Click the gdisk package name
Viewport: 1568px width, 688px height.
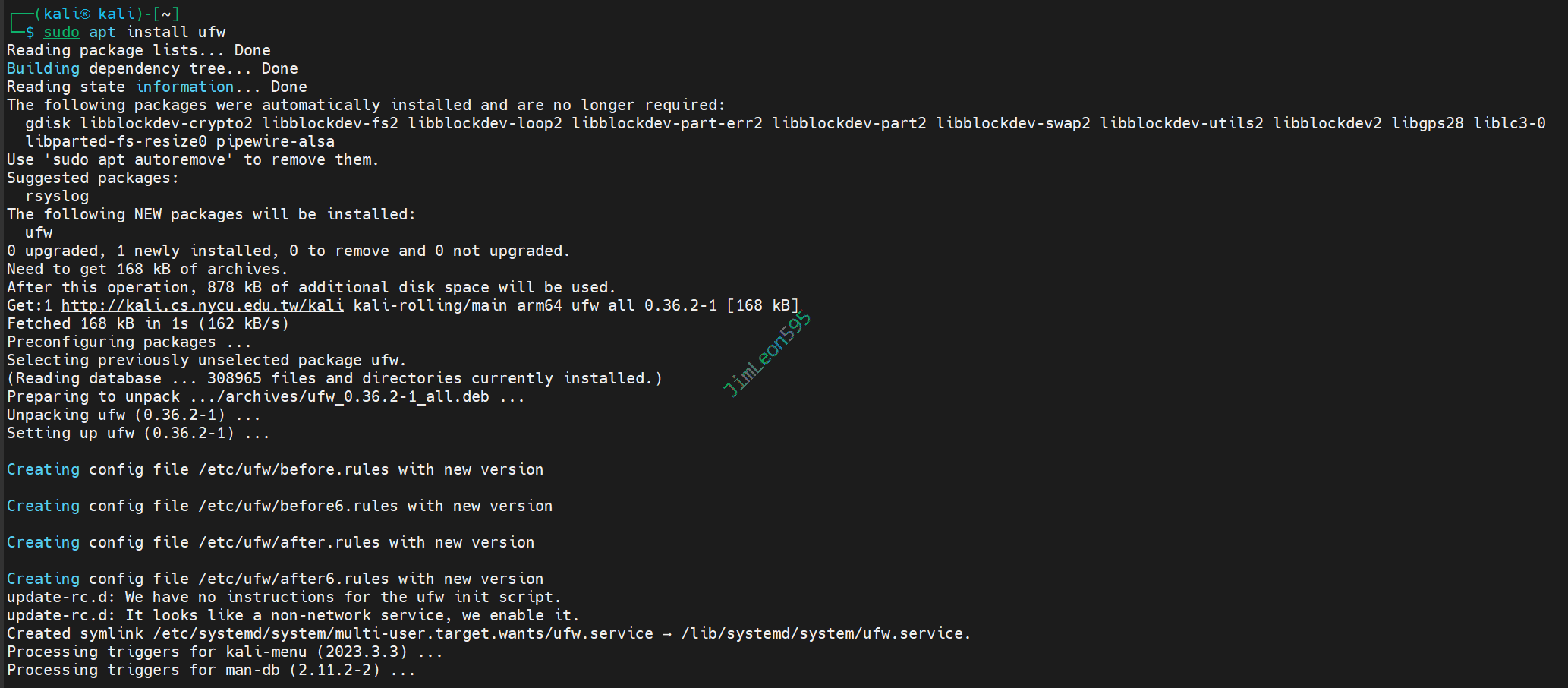coord(48,123)
